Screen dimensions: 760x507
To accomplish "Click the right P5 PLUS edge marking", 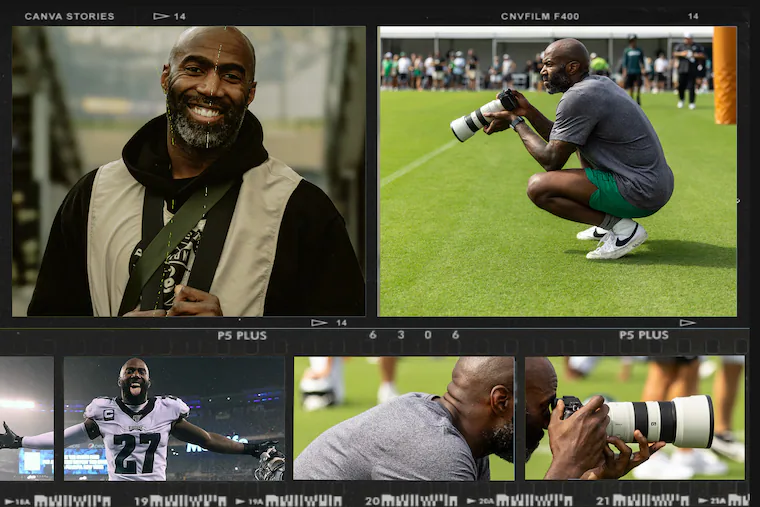I will point(644,335).
